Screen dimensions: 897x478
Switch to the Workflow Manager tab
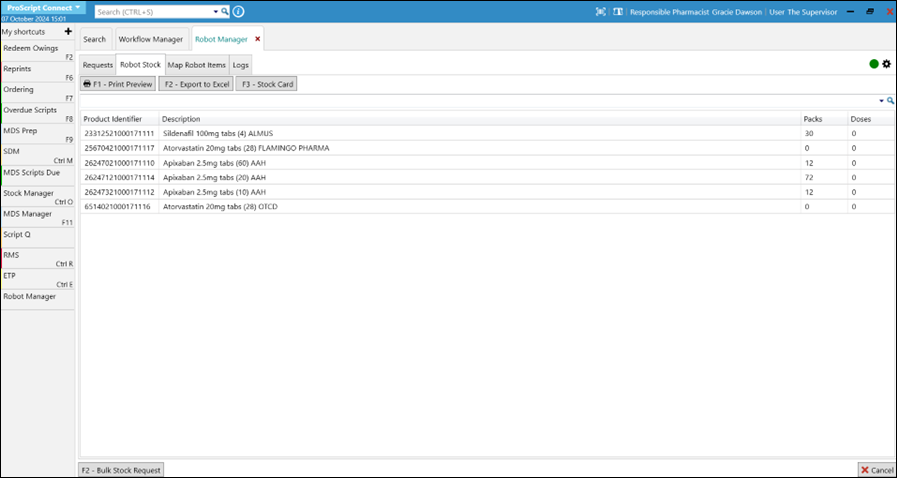pos(151,39)
